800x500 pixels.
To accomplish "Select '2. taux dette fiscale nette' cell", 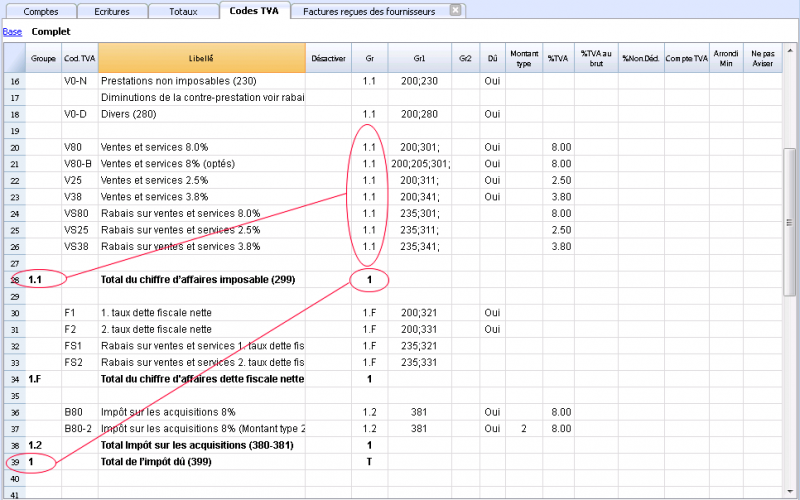I will point(202,329).
